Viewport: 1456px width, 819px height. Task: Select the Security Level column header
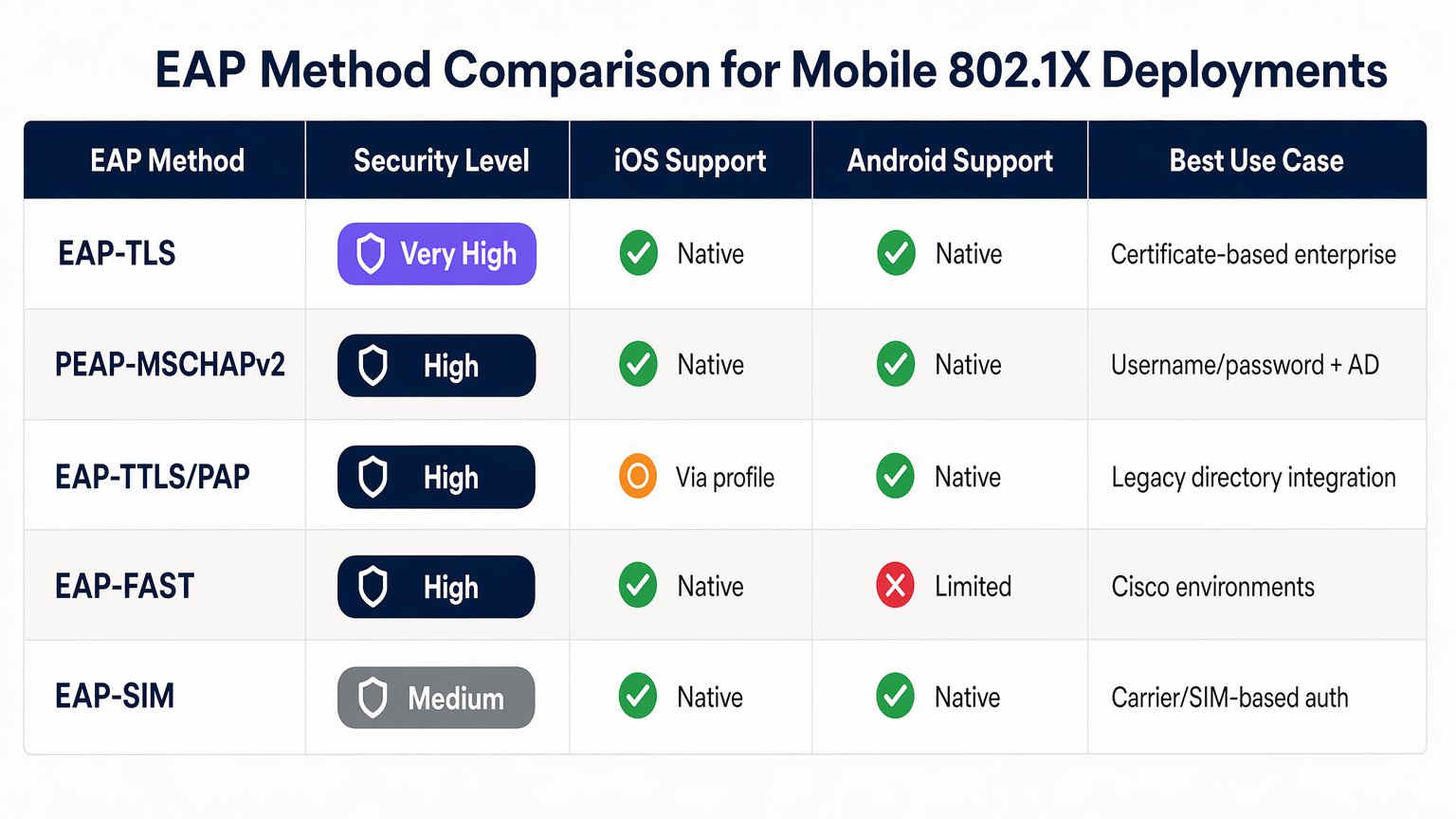[x=441, y=160]
